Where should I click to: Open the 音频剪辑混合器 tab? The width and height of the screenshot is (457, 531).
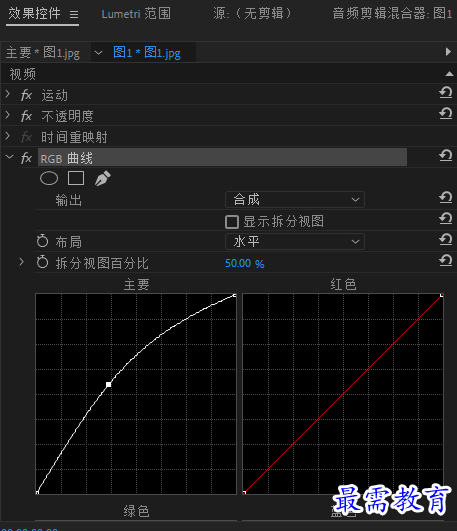click(392, 14)
